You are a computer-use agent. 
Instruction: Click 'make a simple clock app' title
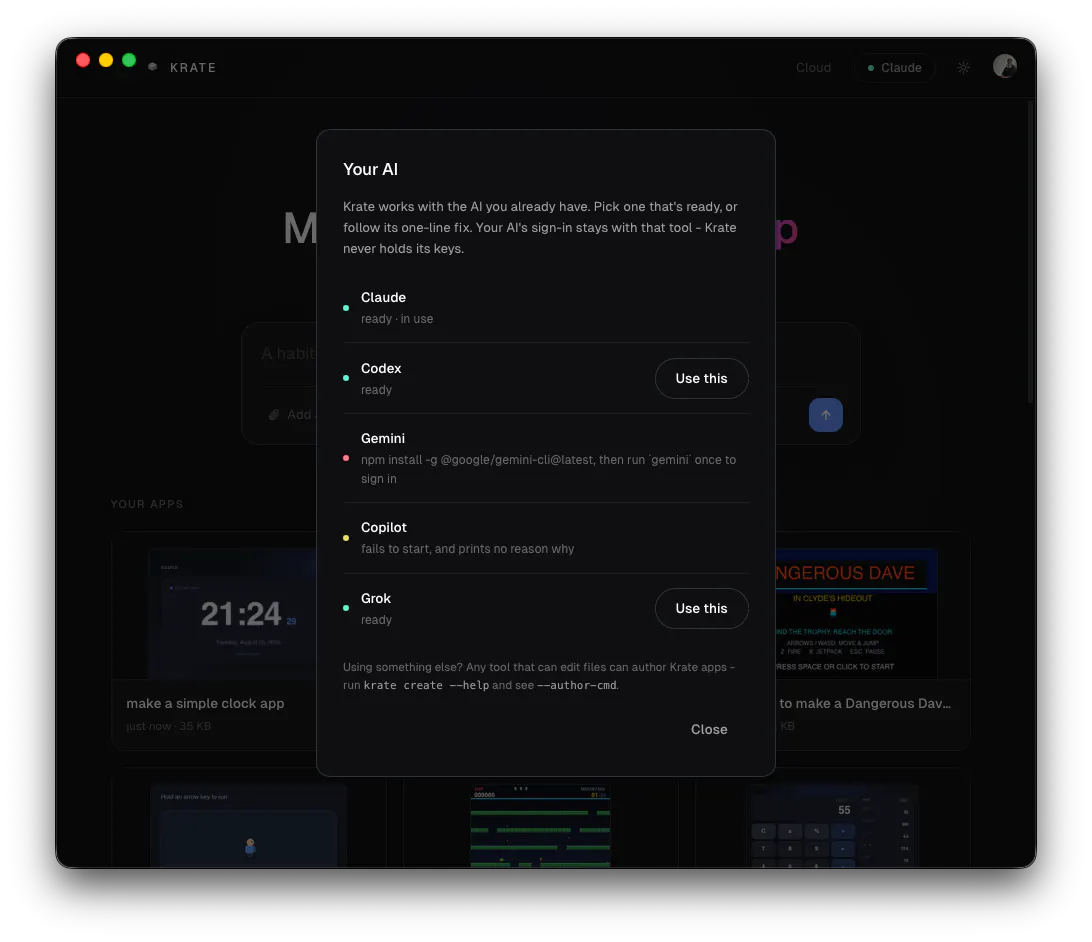[x=205, y=703]
